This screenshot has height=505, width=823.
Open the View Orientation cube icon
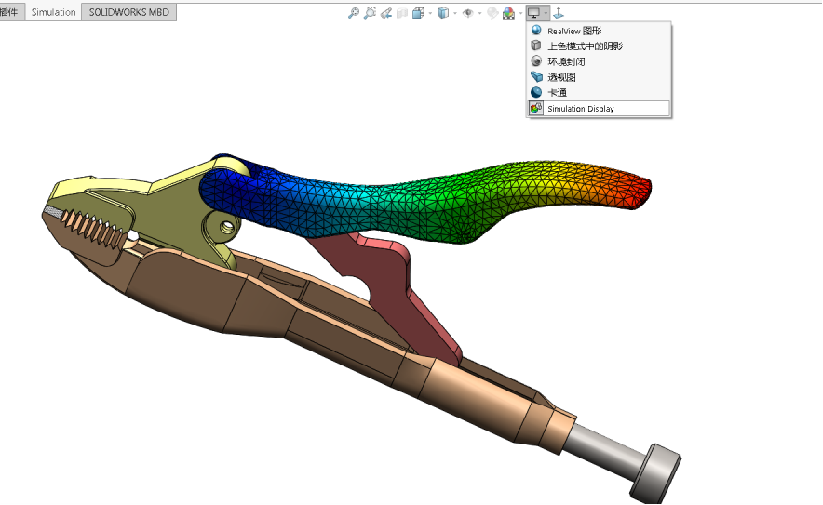point(419,13)
